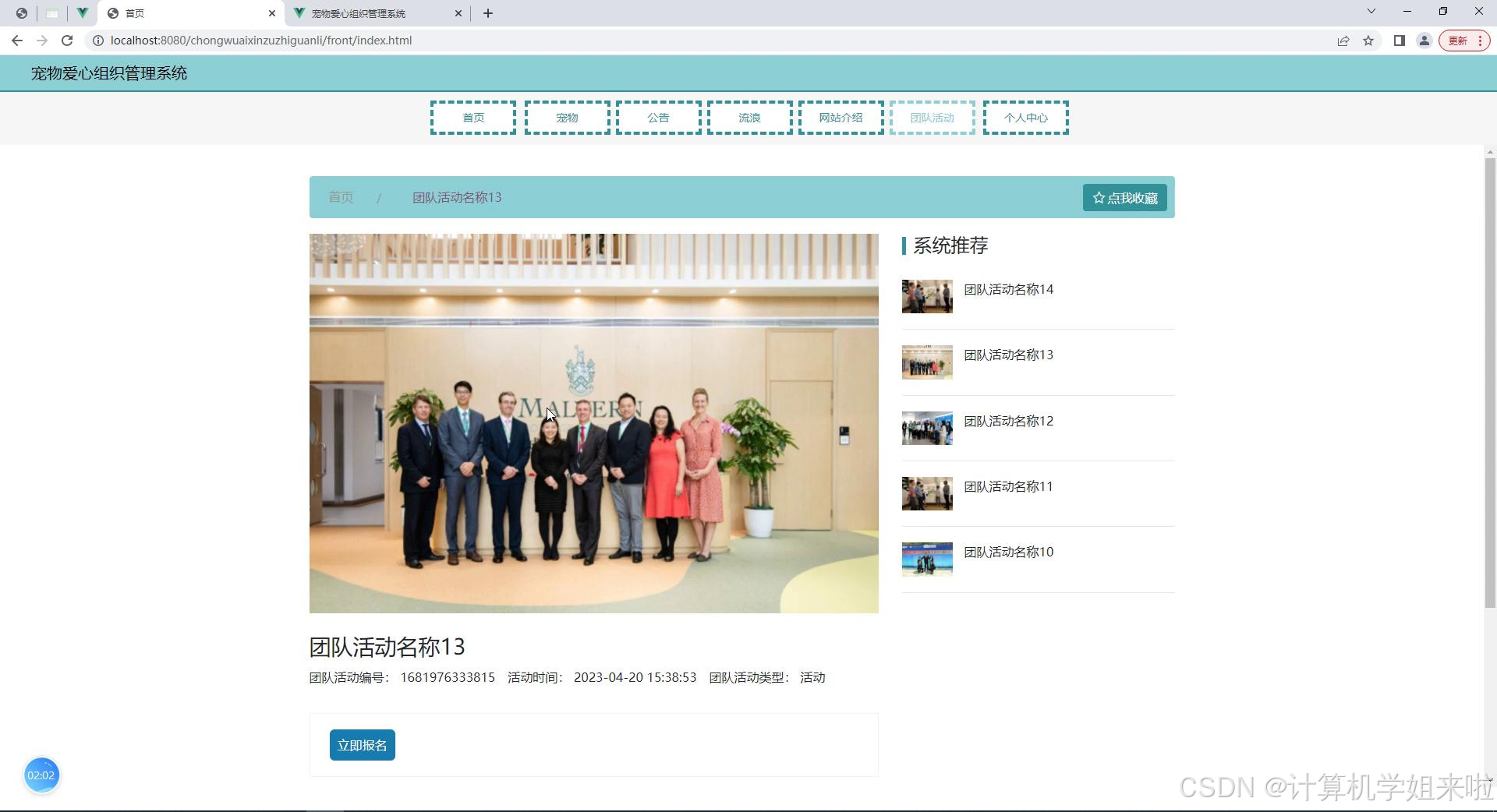Click the activity time 2023-04-20 15:38:53
The width and height of the screenshot is (1497, 812).
pyautogui.click(x=635, y=677)
